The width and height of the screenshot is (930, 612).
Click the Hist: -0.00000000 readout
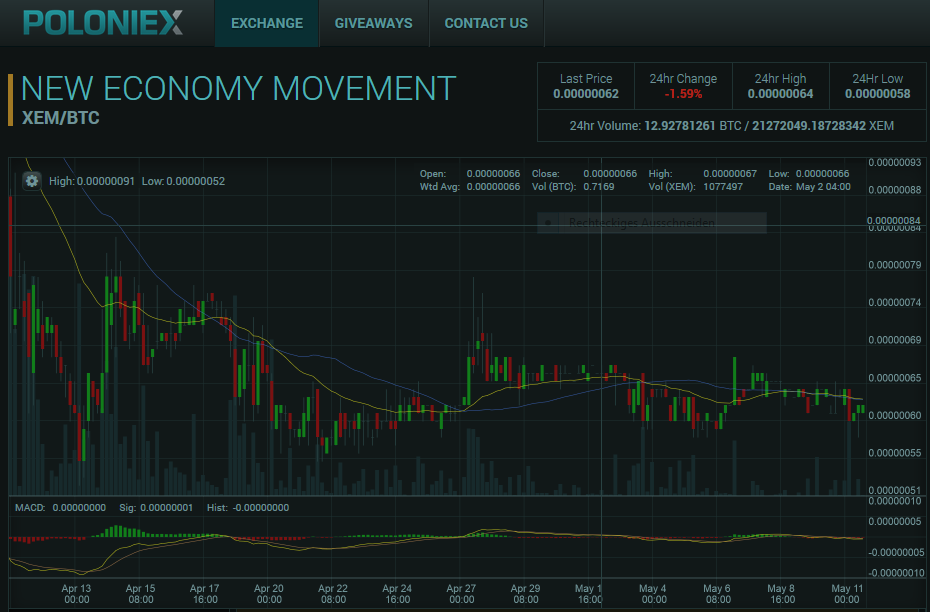point(248,508)
